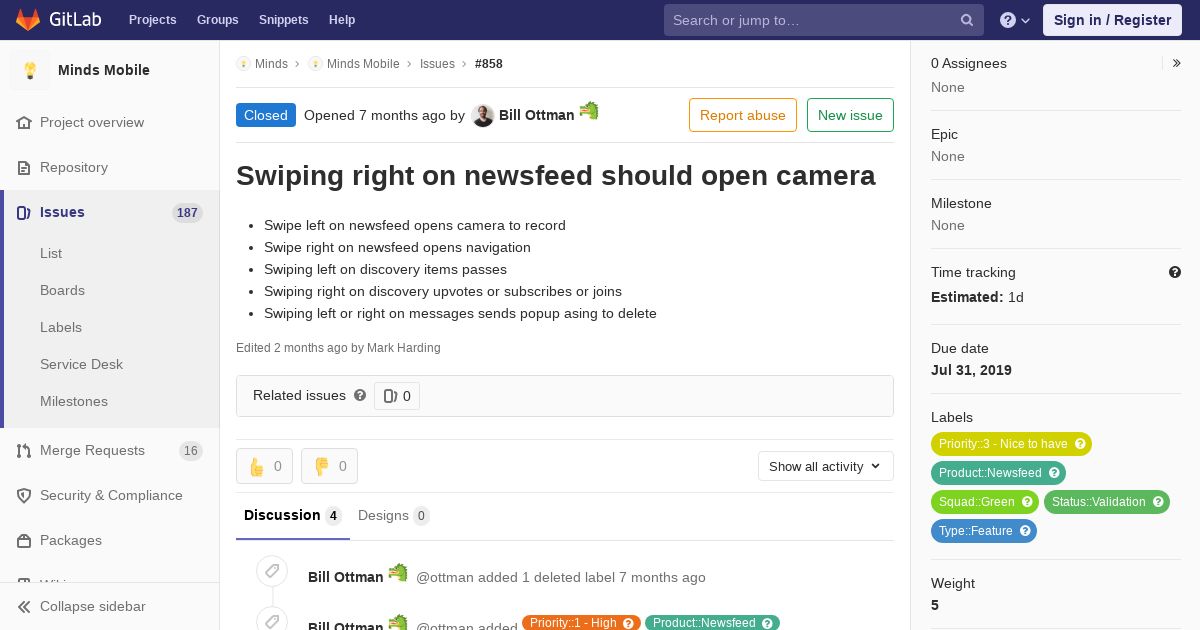Switch to the Designs tab

pos(394,516)
